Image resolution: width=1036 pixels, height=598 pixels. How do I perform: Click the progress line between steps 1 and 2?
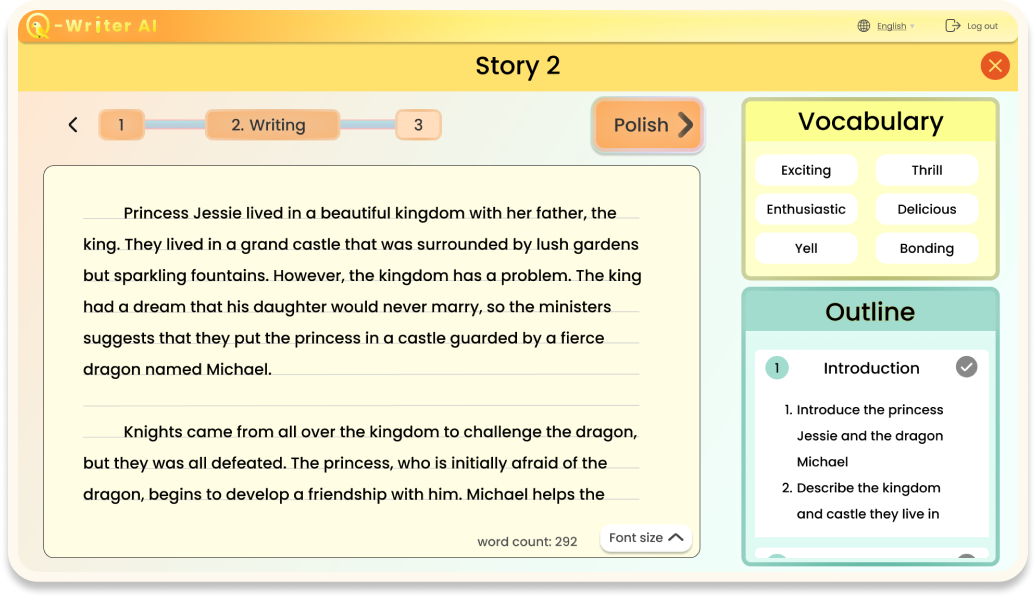(x=175, y=125)
